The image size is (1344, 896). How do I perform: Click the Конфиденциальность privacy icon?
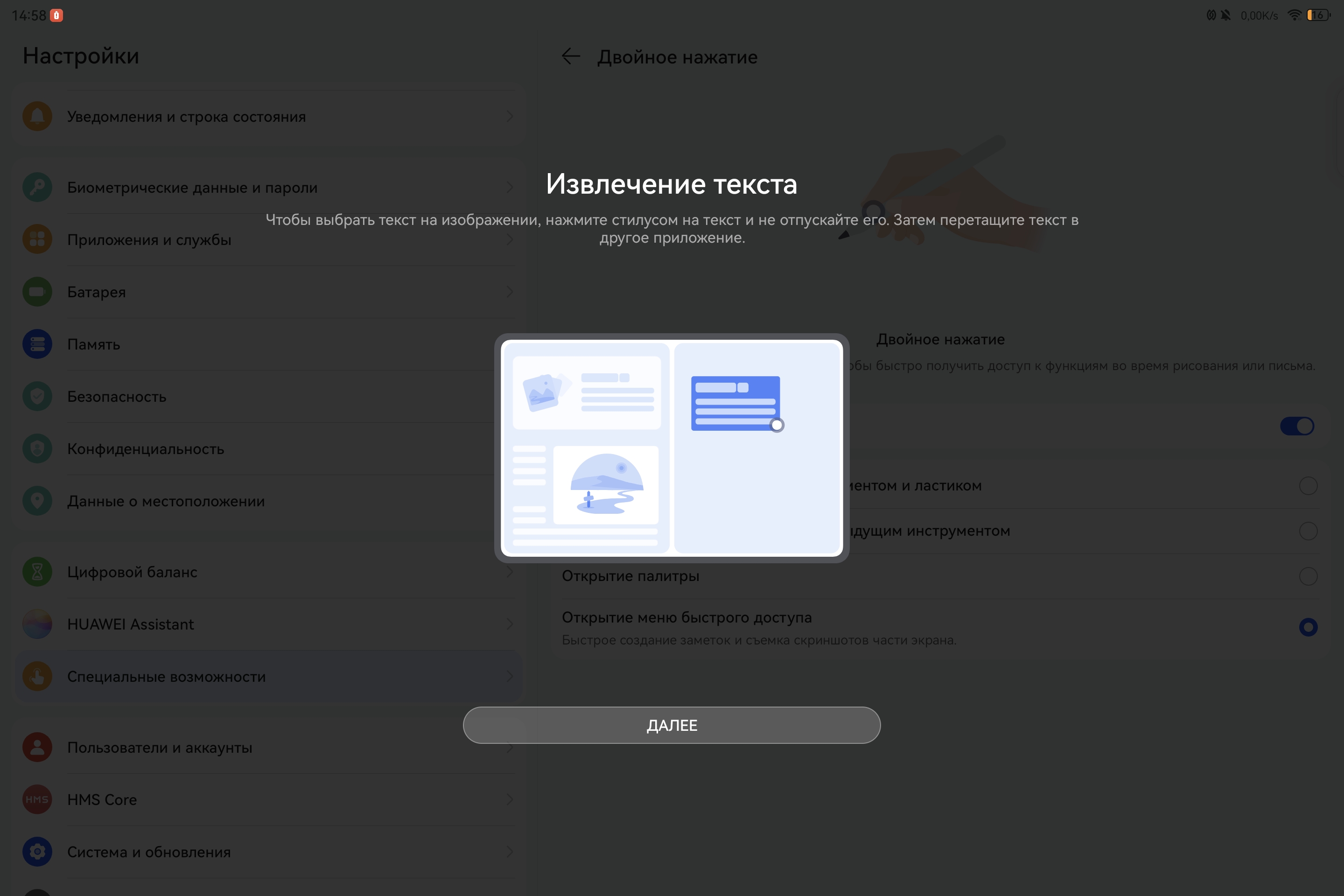click(37, 448)
